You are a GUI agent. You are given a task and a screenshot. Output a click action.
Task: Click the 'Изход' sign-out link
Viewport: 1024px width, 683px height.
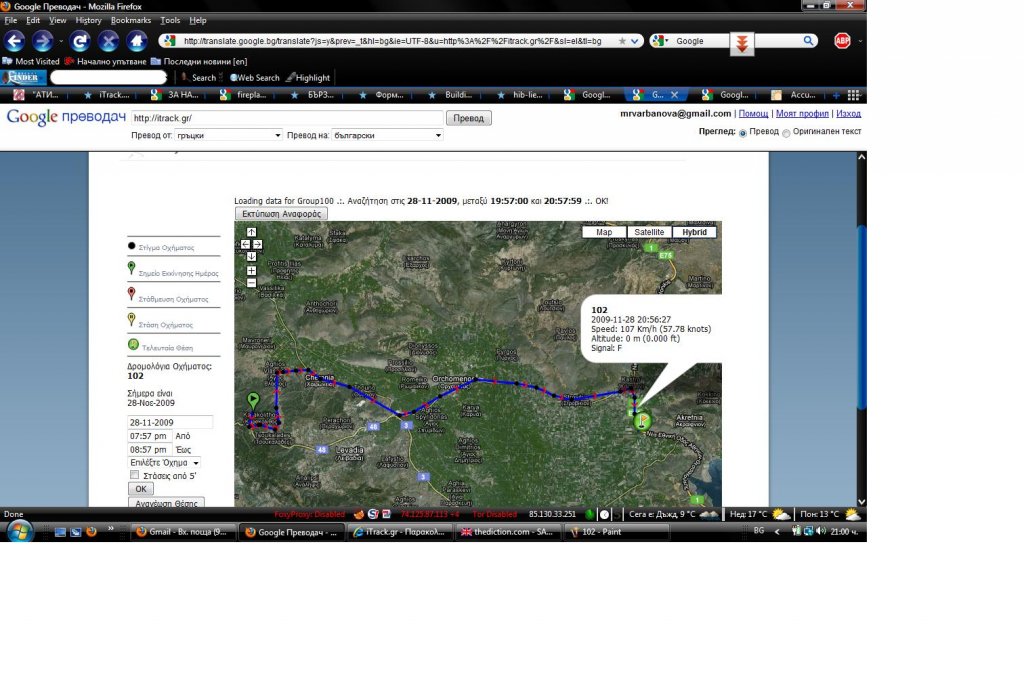point(848,114)
